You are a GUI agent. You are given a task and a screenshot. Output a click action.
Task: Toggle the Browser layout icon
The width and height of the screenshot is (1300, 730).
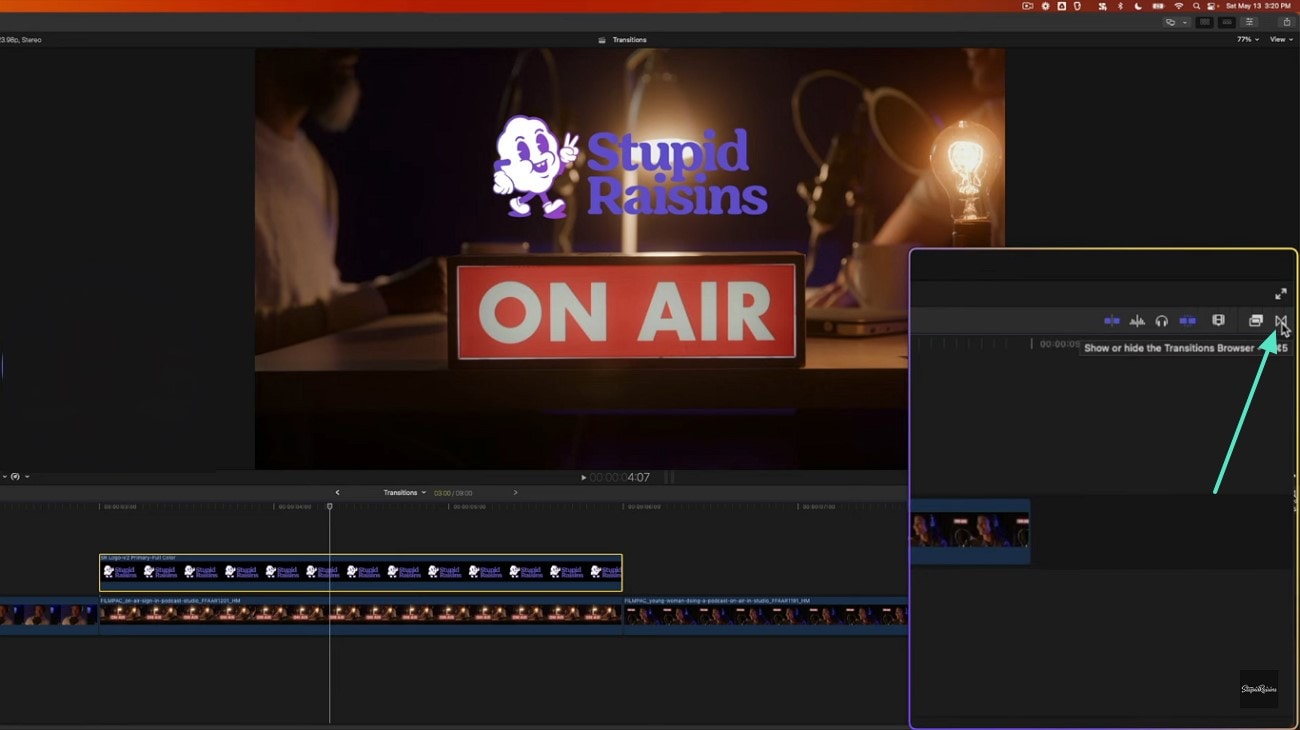pyautogui.click(x=1205, y=22)
